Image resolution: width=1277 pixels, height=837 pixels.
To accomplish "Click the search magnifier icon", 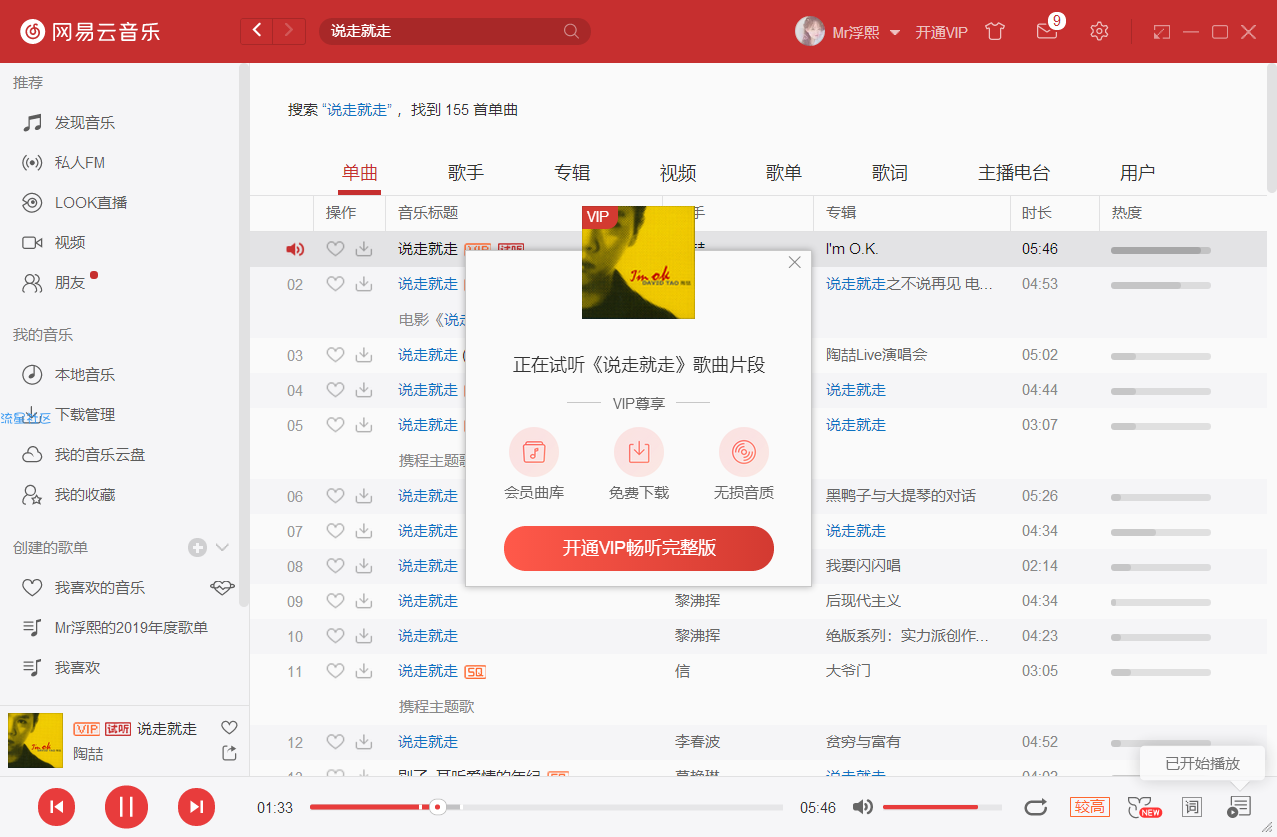I will pyautogui.click(x=571, y=31).
